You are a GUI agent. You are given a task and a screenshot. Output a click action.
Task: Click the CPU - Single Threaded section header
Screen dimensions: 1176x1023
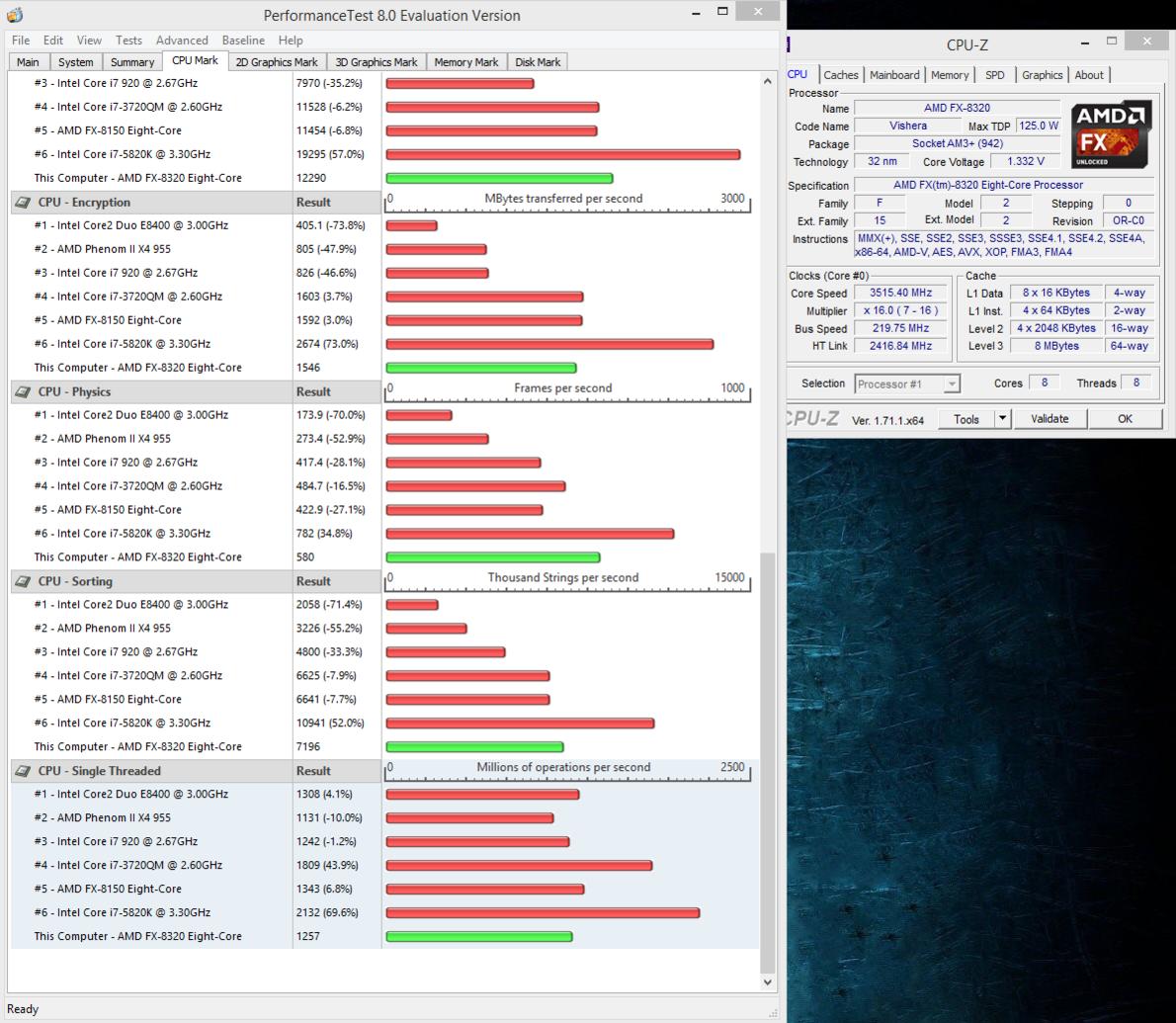pyautogui.click(x=99, y=771)
